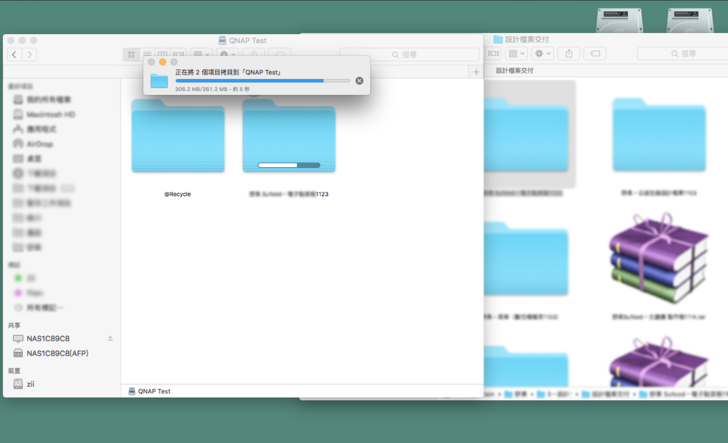Switch 設計檔案交付 window to cover flow view
Image resolution: width=728 pixels, height=443 pixels.
(x=493, y=54)
